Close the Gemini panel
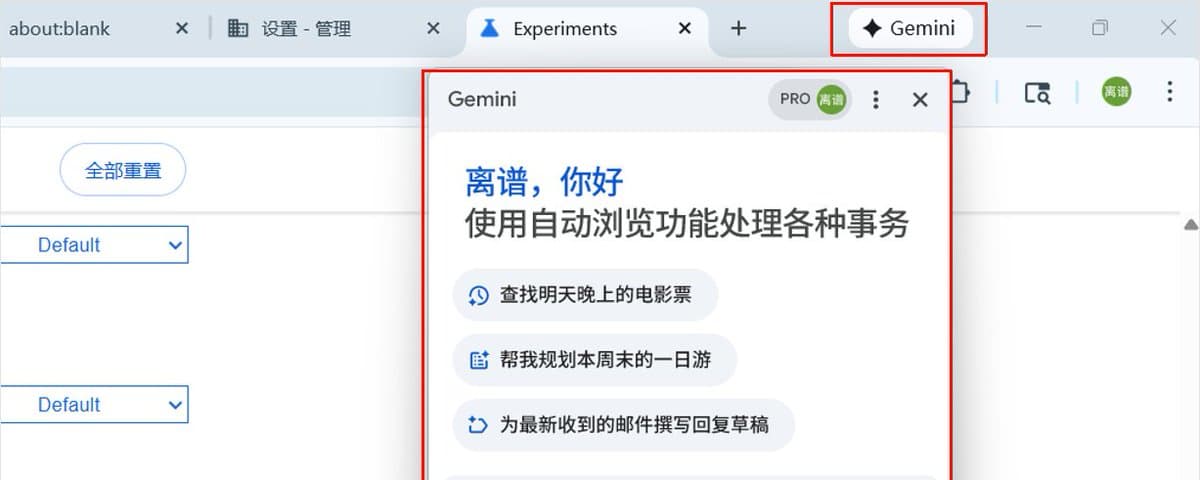 coord(920,99)
